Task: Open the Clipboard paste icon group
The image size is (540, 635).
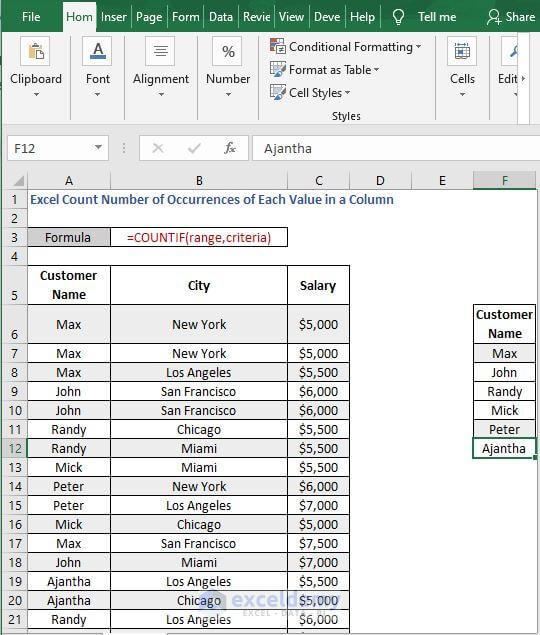Action: [35, 51]
